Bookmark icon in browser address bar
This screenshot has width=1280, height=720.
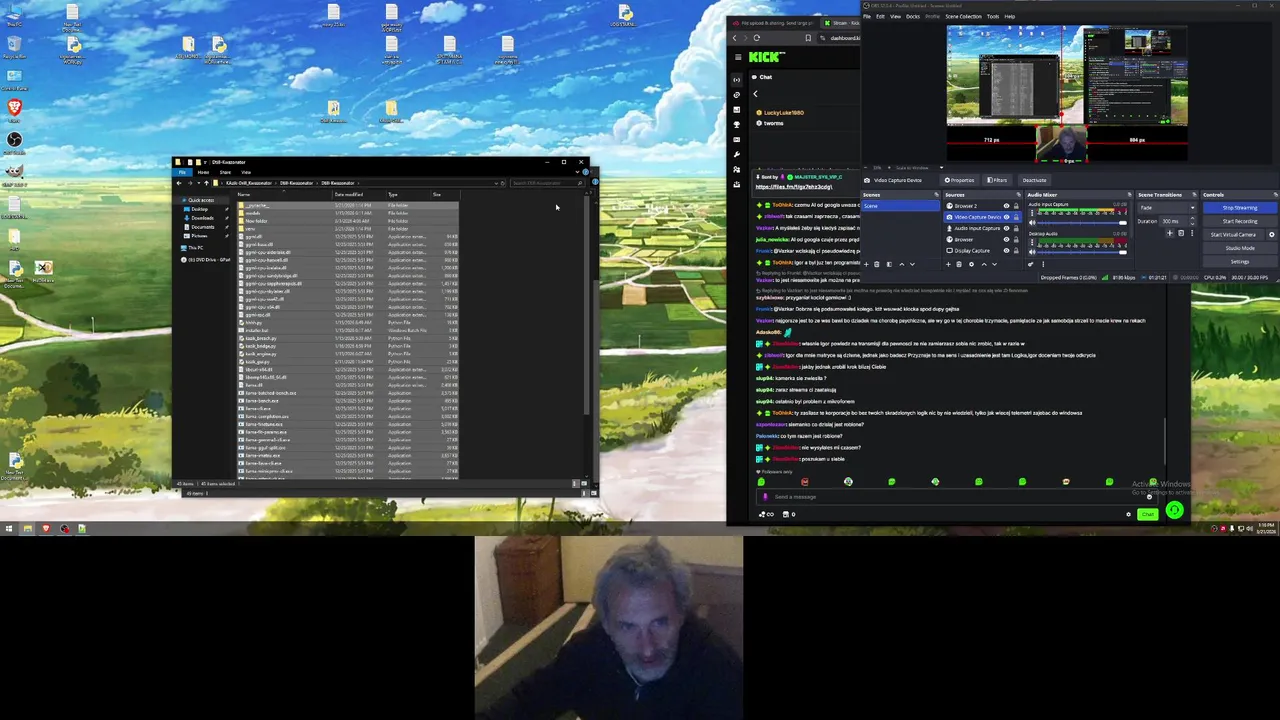[x=808, y=38]
